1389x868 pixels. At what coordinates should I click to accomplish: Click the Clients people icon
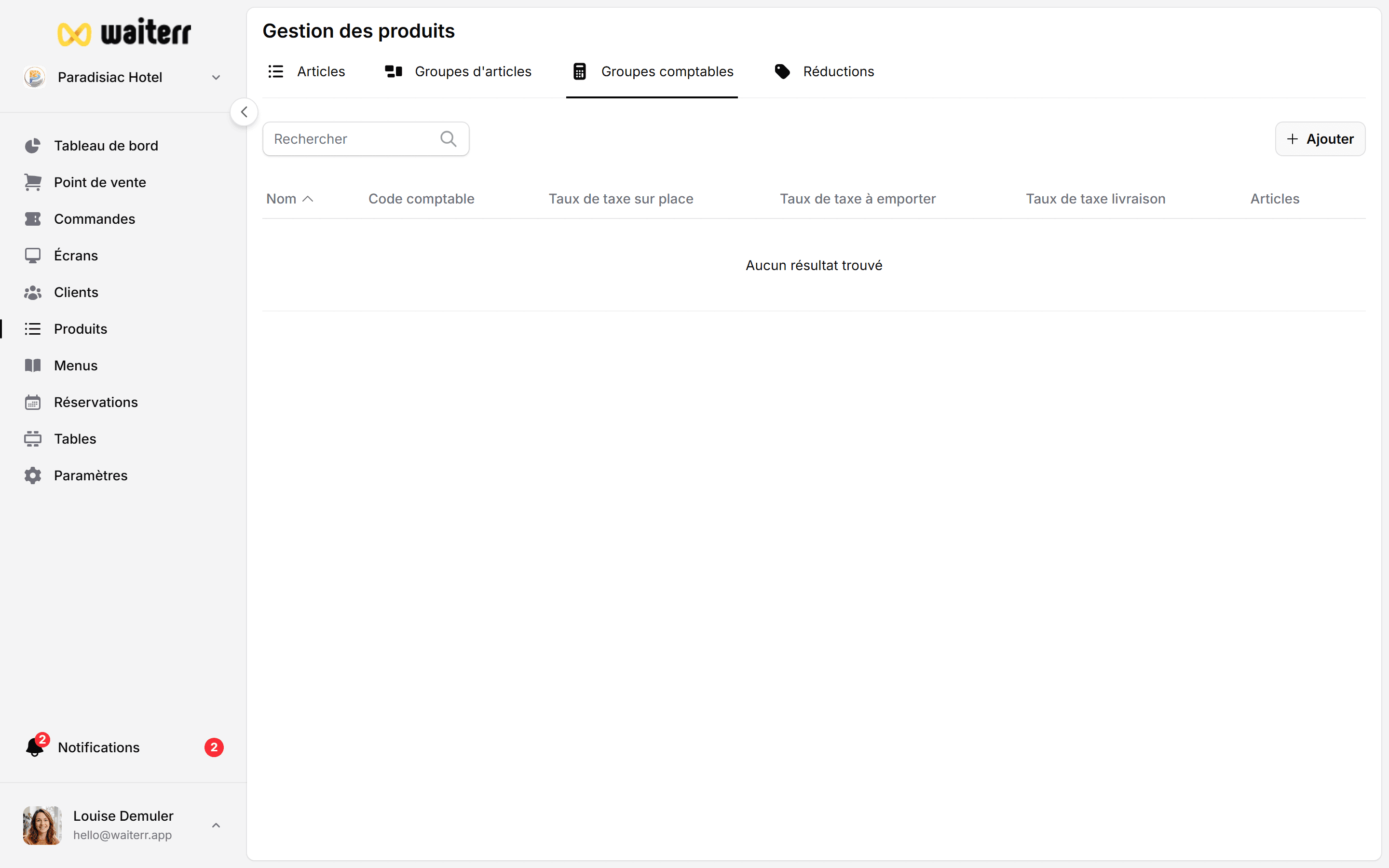click(x=33, y=293)
